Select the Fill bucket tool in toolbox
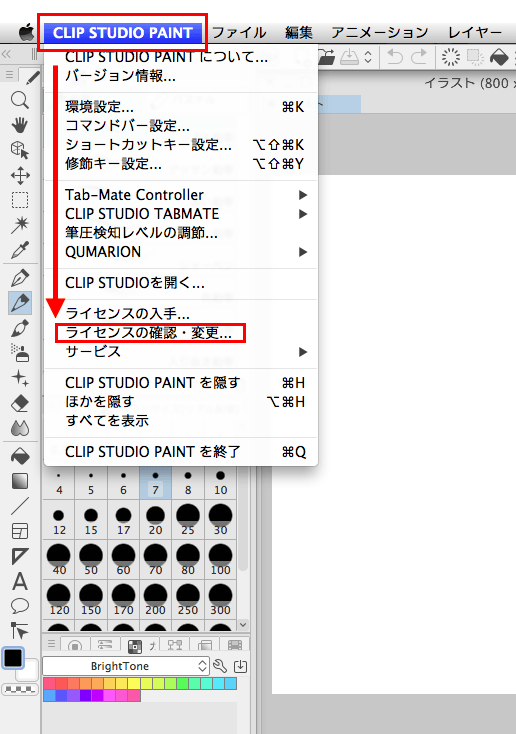The height and width of the screenshot is (734, 516). click(x=20, y=456)
